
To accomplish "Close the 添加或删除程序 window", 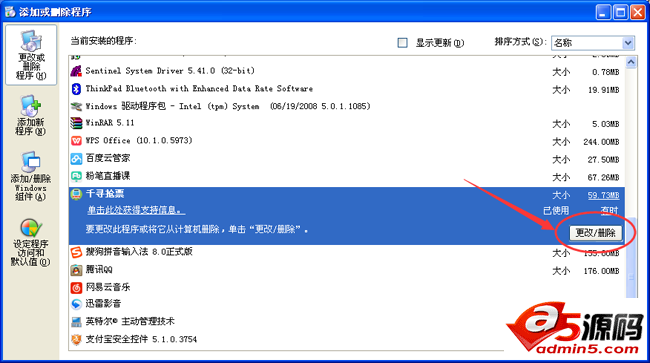I will point(638,12).
